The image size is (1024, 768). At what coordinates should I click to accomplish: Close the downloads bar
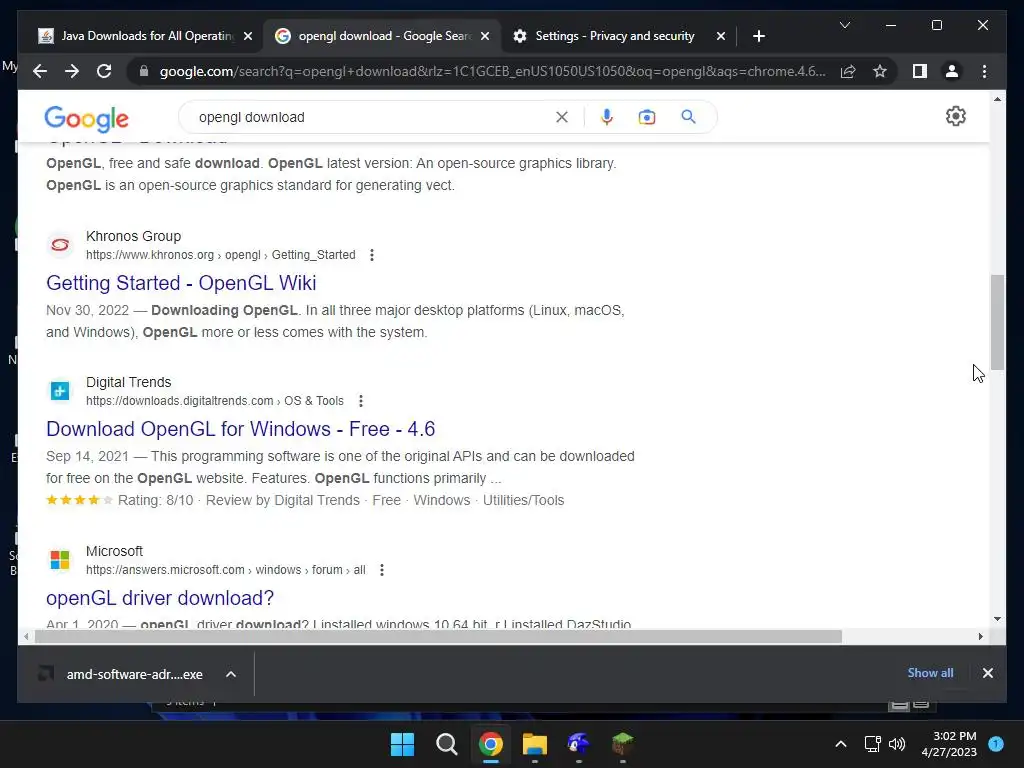(987, 673)
